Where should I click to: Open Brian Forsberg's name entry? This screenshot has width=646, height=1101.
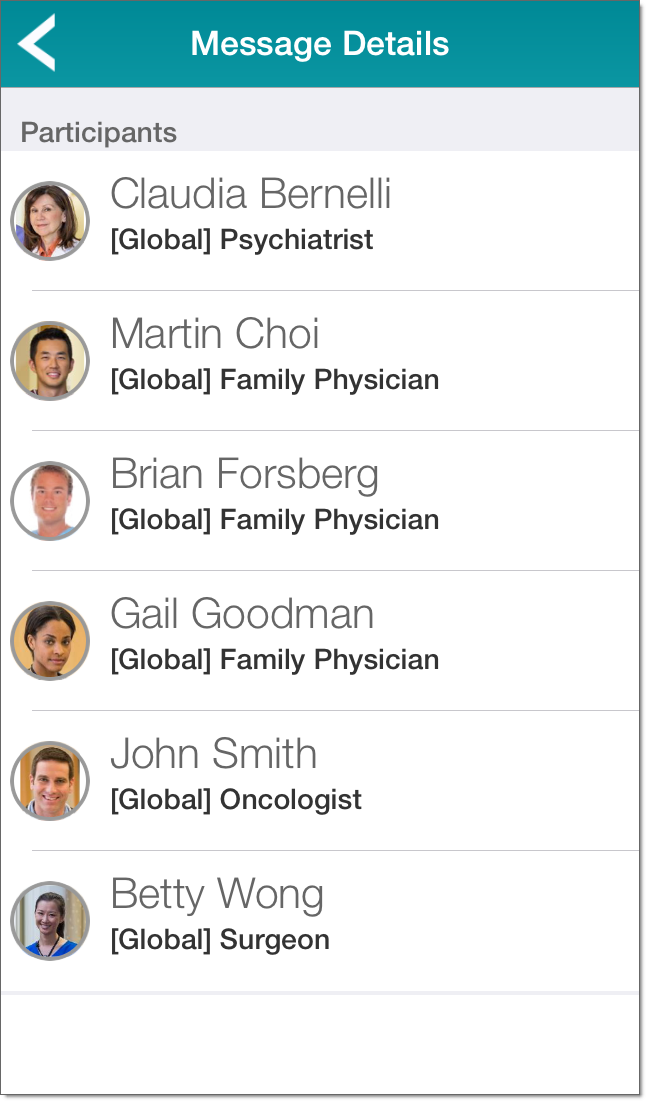click(x=244, y=475)
